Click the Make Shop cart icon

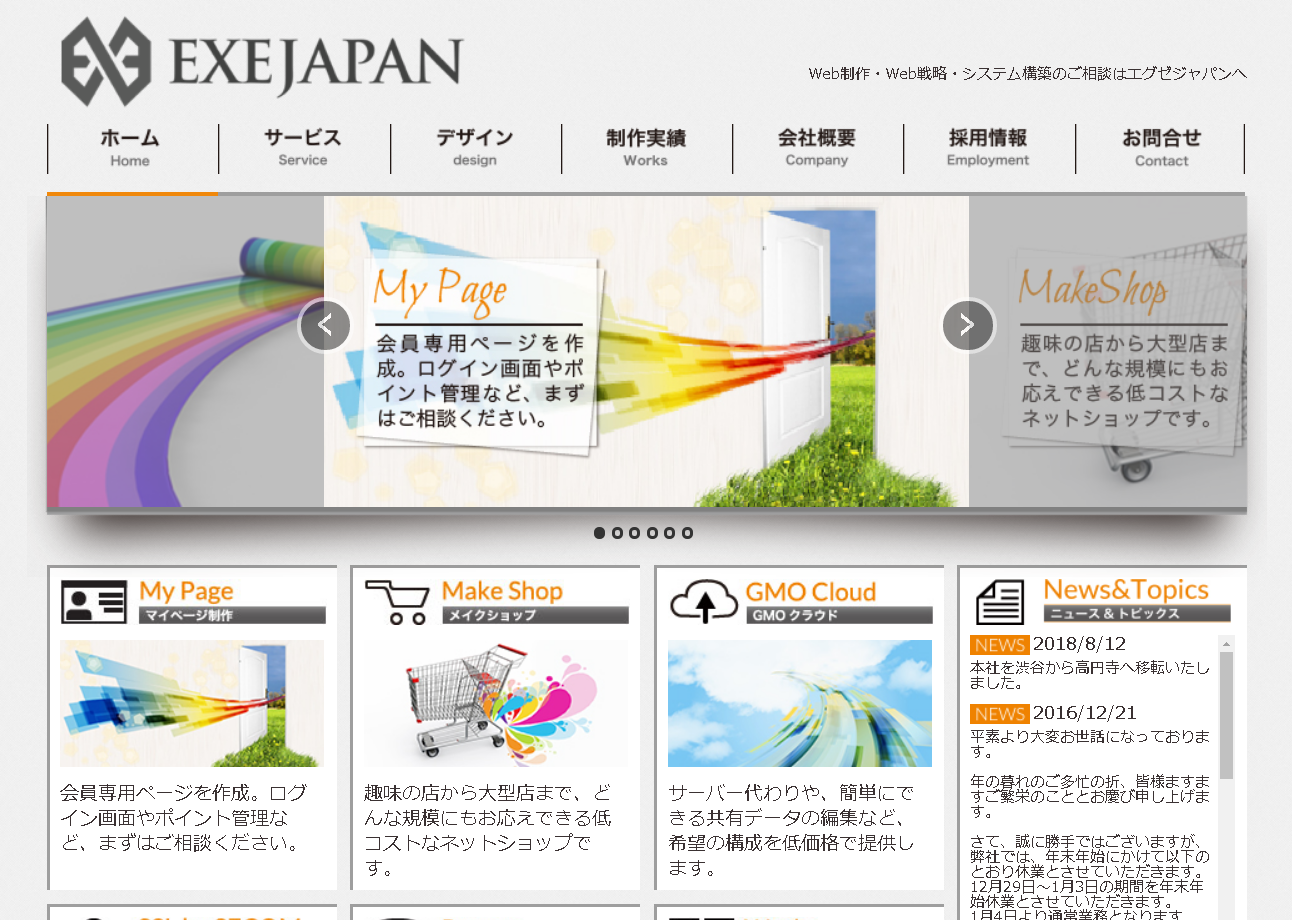(397, 602)
